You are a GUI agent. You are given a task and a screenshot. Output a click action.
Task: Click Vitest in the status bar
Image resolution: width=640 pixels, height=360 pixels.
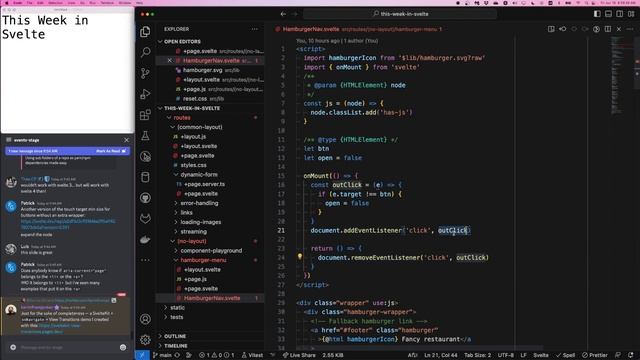(x=252, y=355)
